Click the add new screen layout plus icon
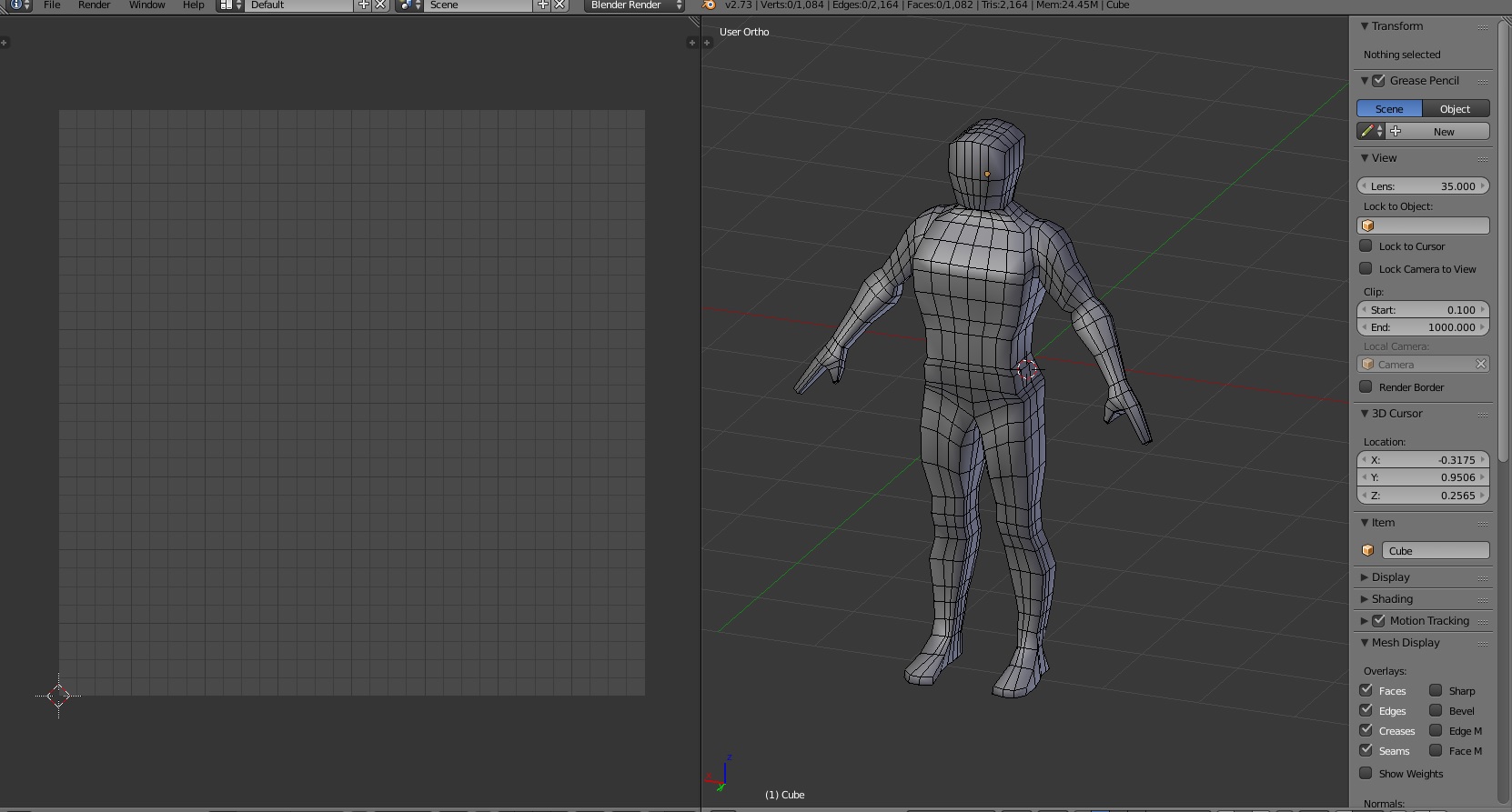The height and width of the screenshot is (812, 1512). 364,5
